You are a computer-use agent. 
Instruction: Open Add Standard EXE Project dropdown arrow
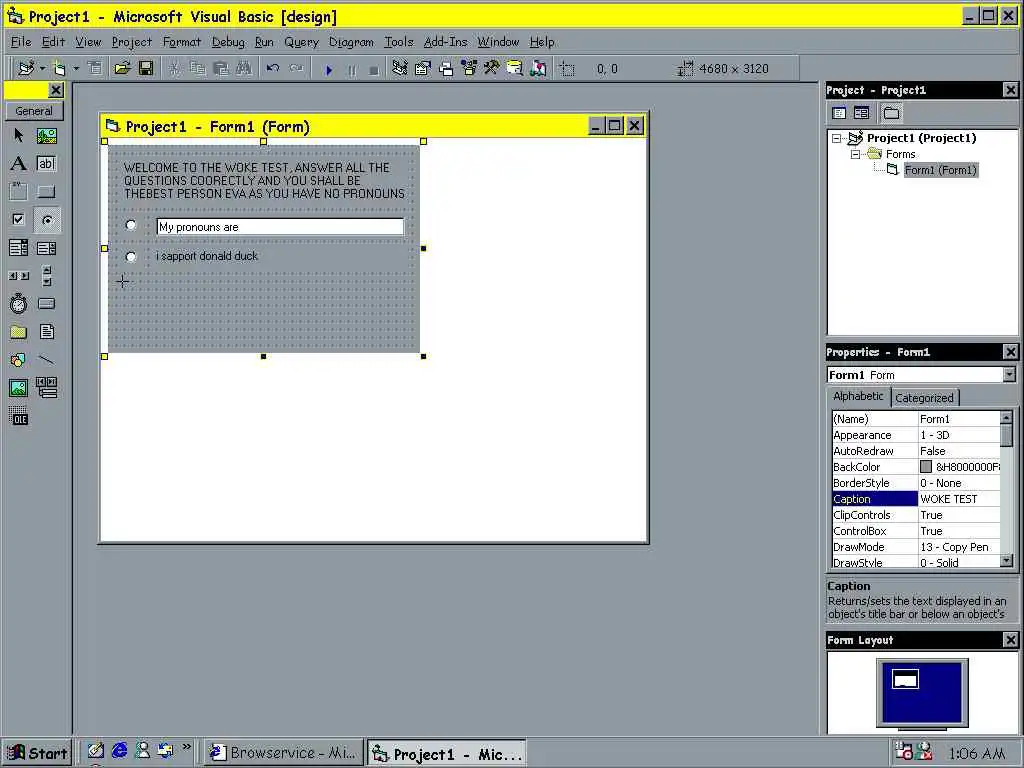(x=42, y=69)
